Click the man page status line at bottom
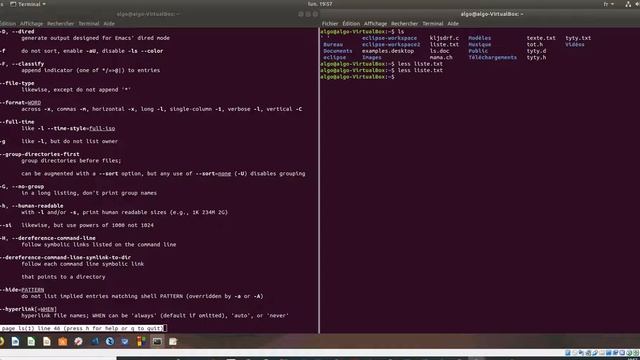Screen dimensions: 640x360 [x=83, y=328]
